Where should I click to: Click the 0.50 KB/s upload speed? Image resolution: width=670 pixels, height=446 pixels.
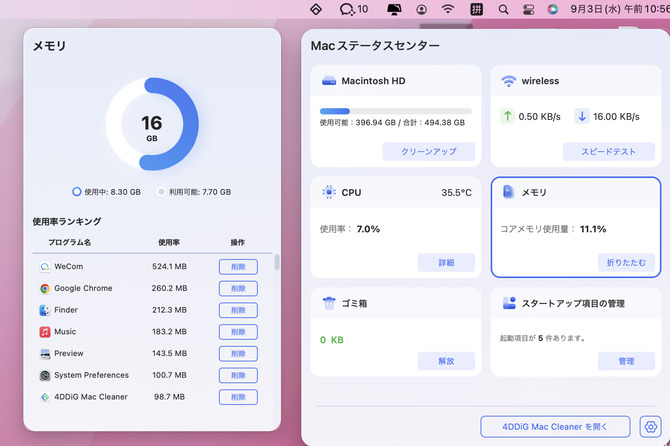[x=539, y=117]
